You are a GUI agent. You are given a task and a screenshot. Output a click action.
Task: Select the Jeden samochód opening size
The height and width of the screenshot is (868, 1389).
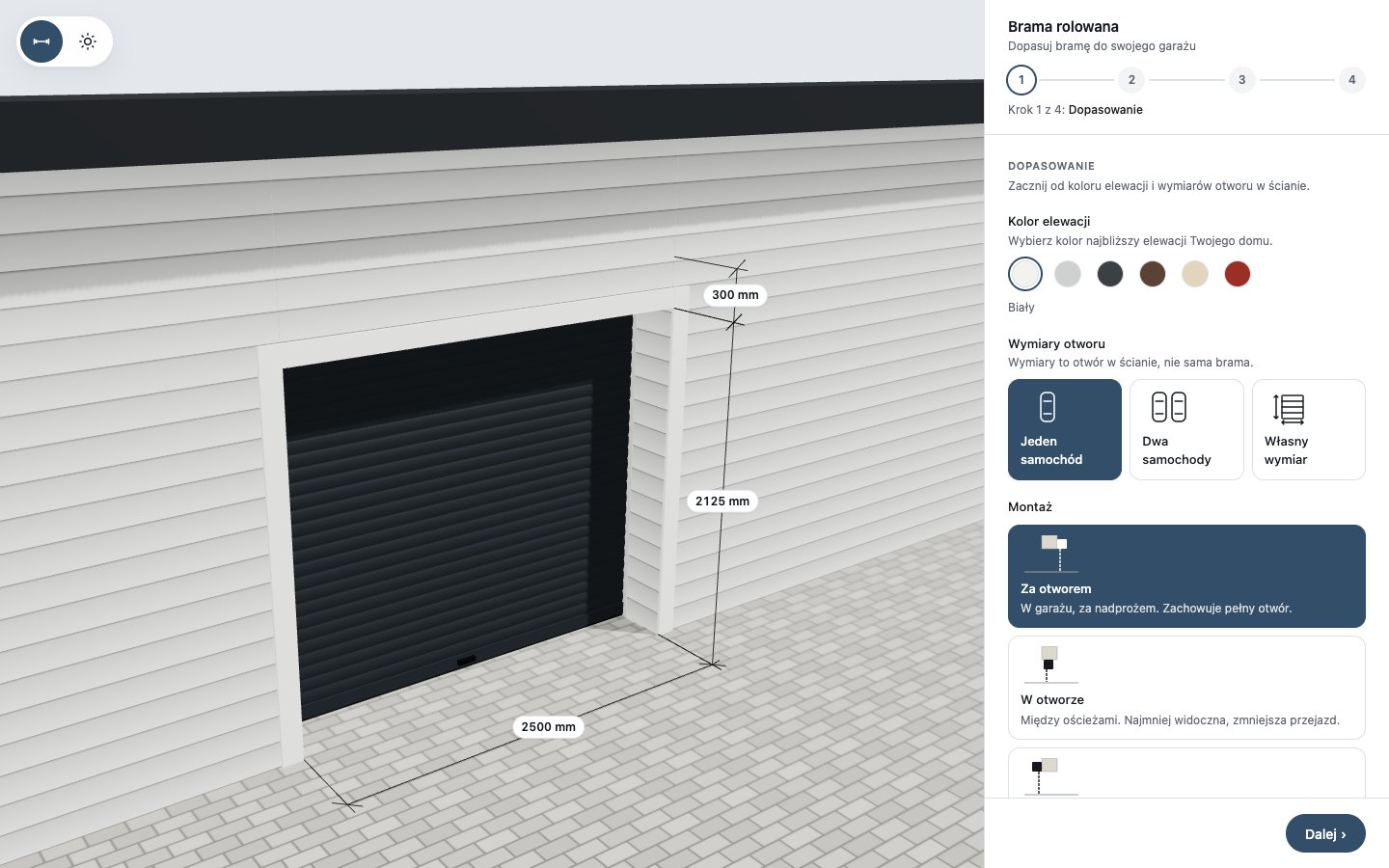pos(1065,429)
